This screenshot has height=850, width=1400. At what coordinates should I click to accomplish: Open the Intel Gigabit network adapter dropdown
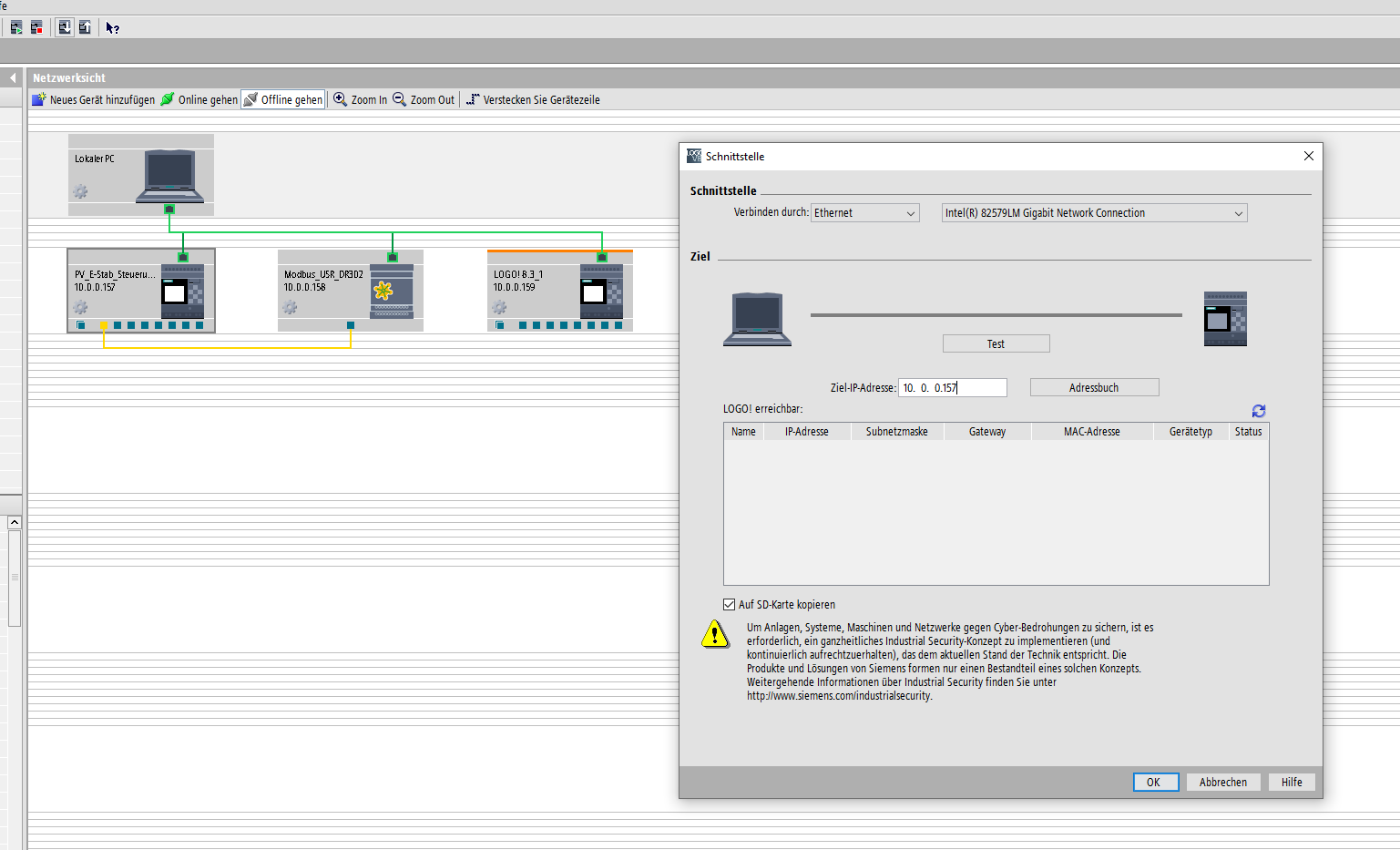point(1093,212)
